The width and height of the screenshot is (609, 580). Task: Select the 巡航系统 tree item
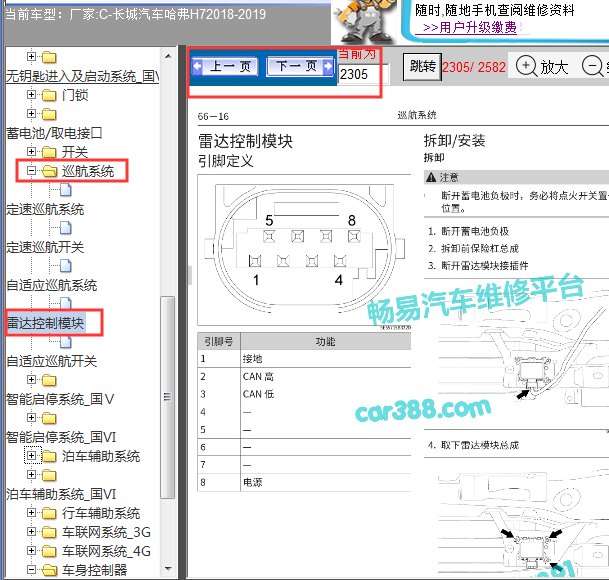[88, 171]
